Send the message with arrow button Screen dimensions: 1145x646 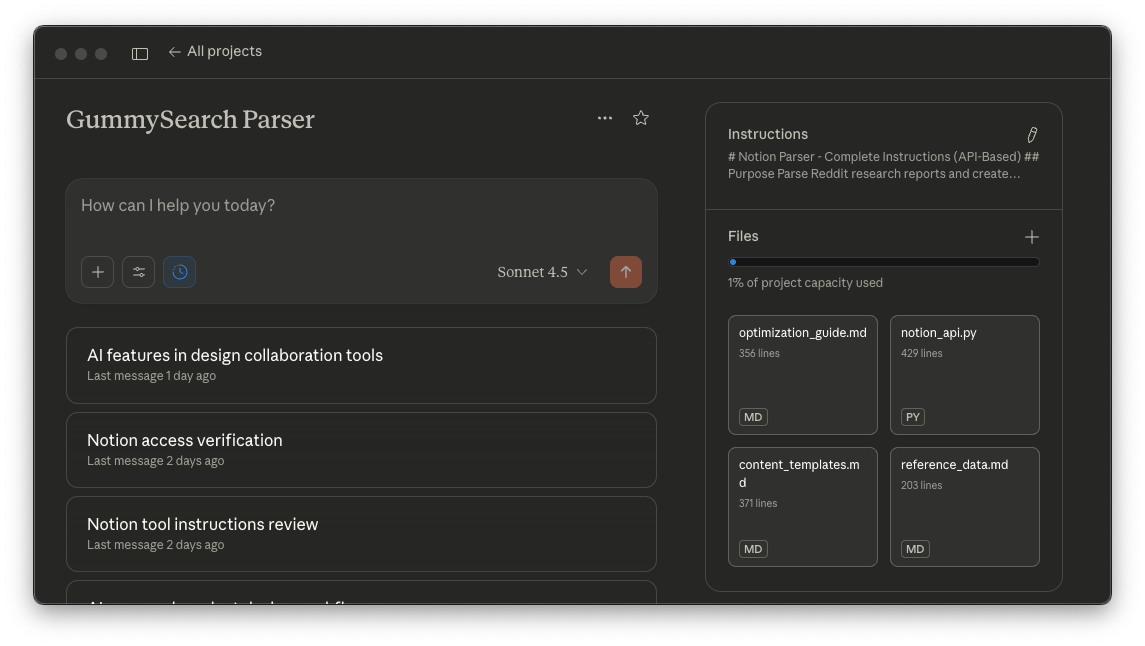click(626, 272)
